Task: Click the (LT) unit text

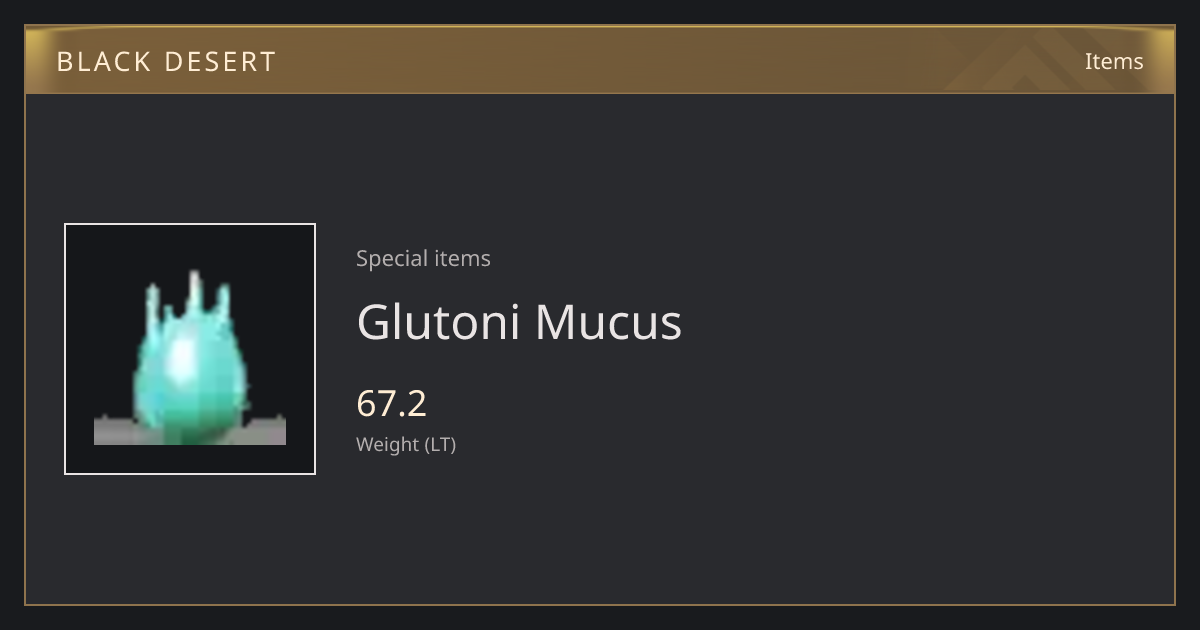Action: (441, 444)
